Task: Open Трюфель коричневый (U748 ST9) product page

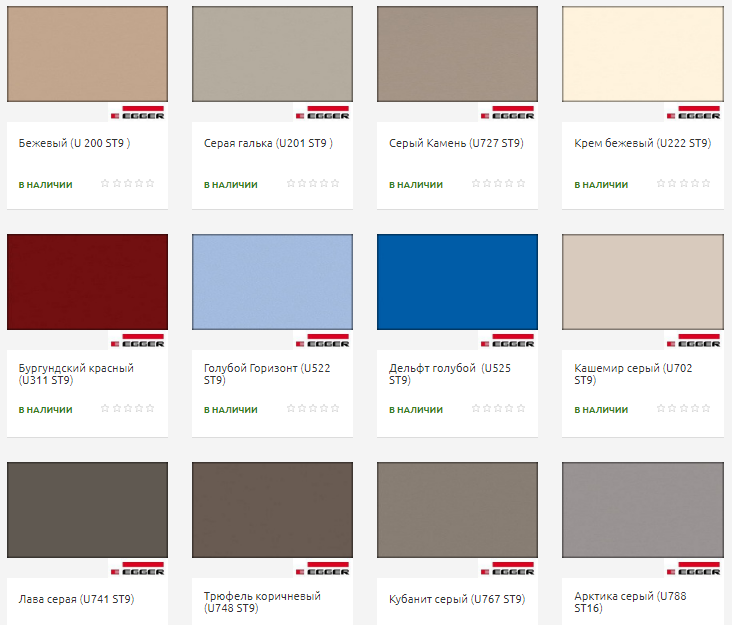Action: tap(262, 602)
